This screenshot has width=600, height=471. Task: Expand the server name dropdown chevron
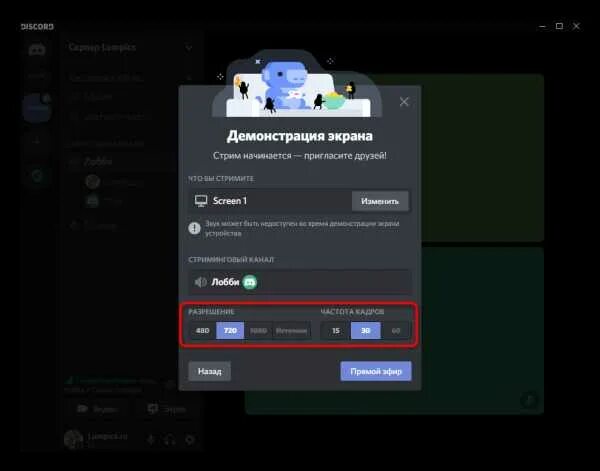[x=189, y=47]
